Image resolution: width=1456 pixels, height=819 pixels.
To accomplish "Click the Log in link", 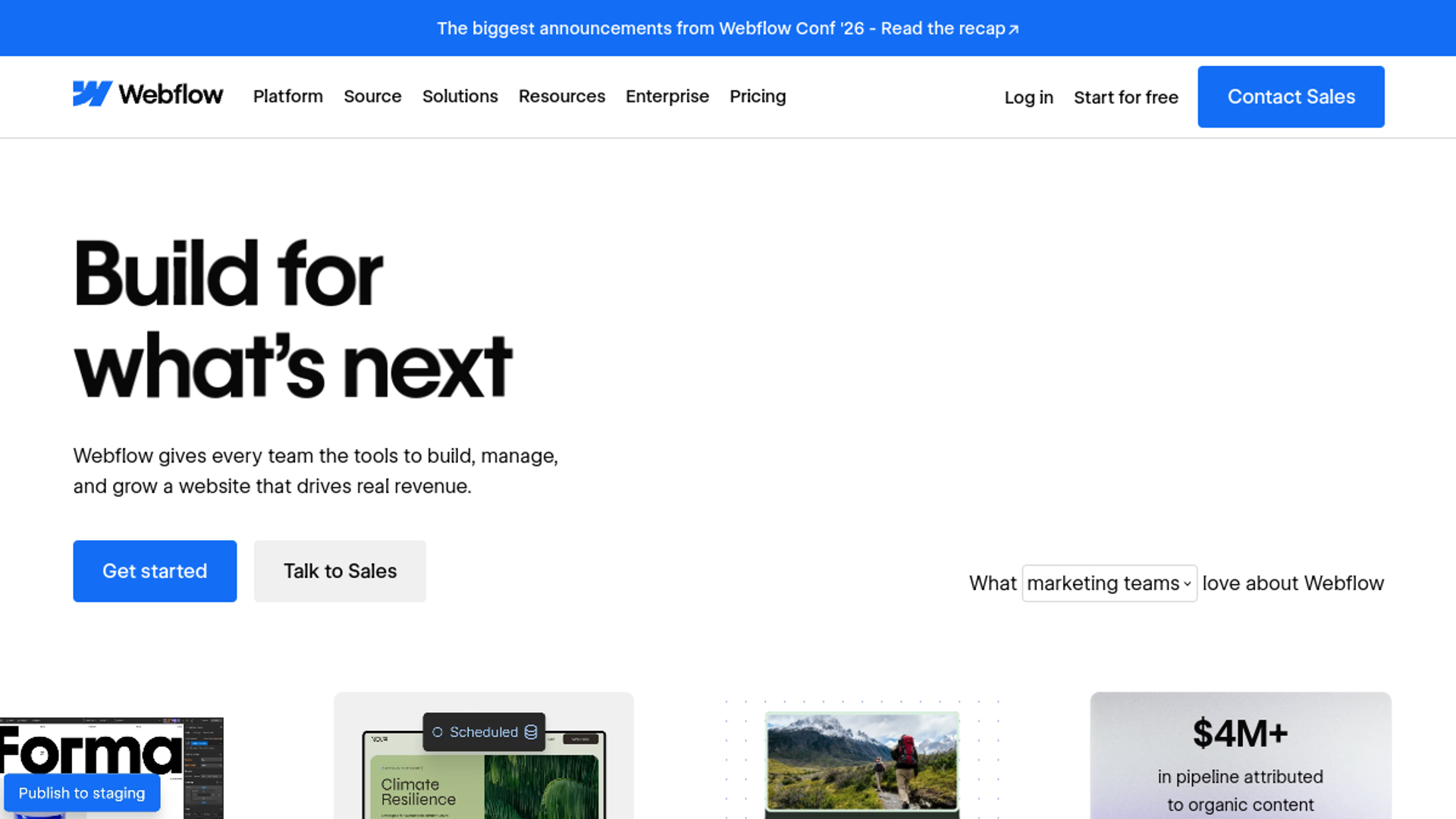I will 1029,97.
